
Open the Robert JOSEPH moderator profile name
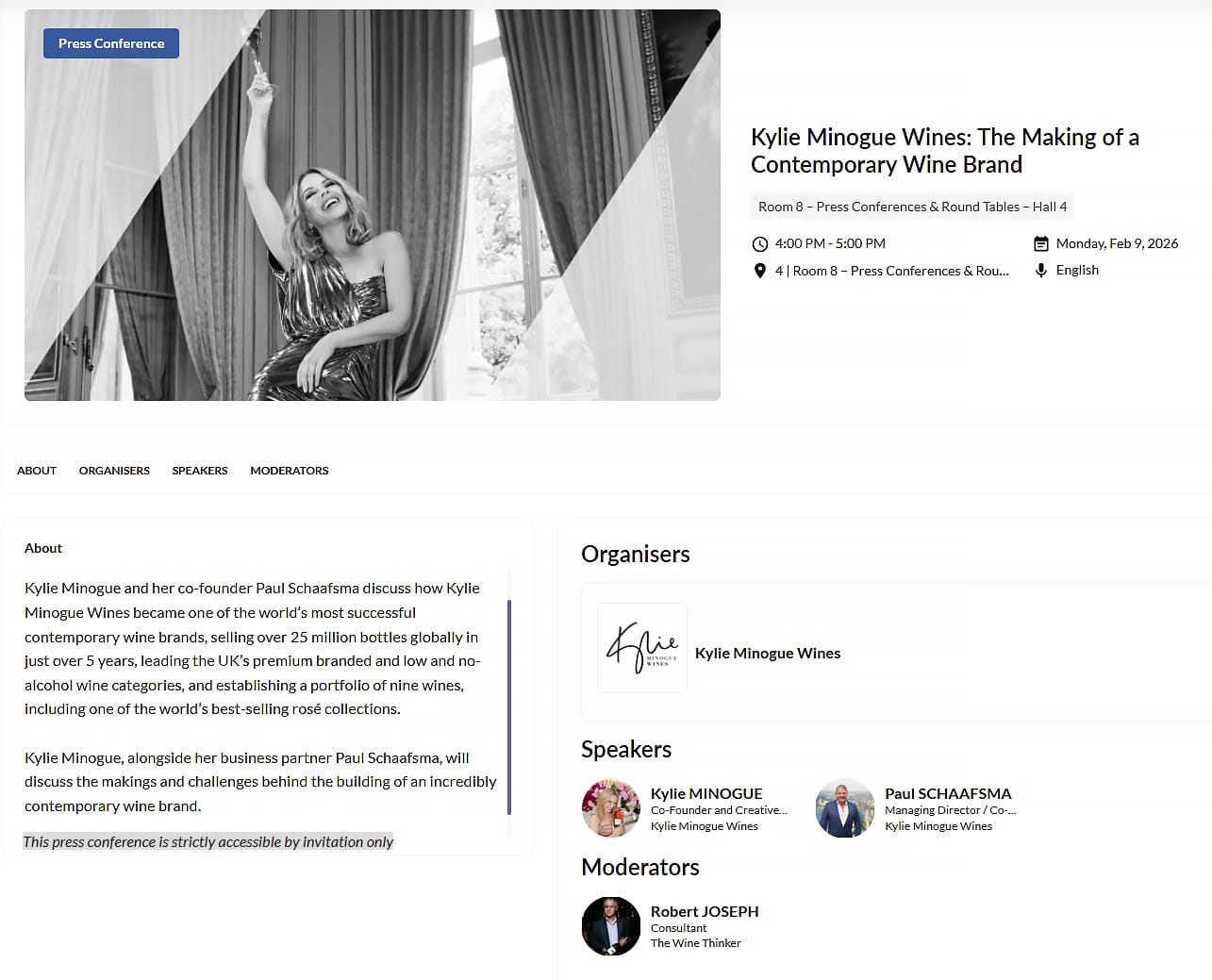coord(705,911)
